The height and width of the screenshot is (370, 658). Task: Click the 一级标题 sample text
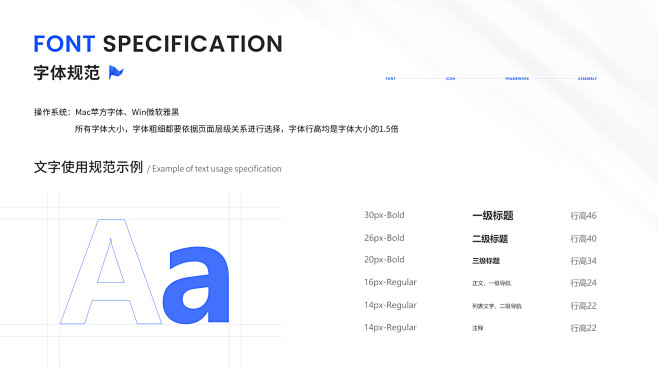pyautogui.click(x=493, y=216)
